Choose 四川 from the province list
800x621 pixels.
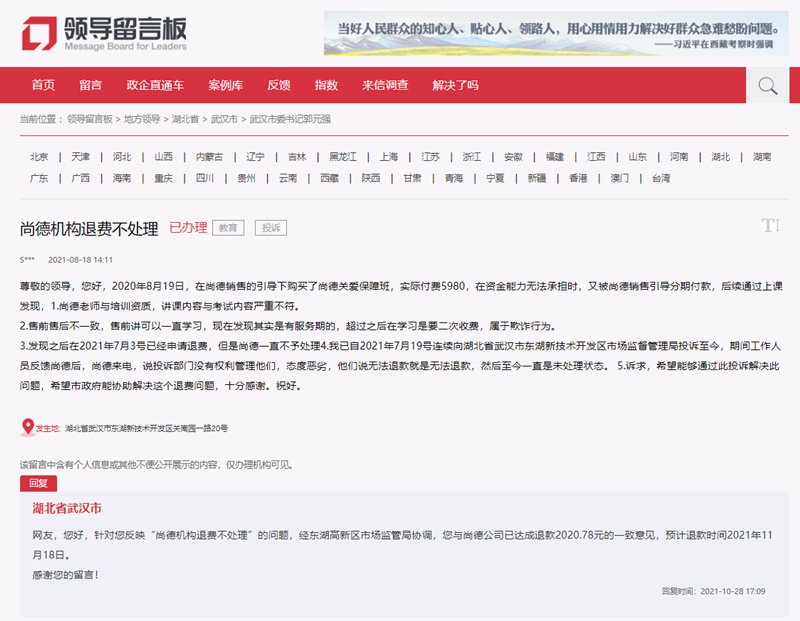click(x=205, y=178)
